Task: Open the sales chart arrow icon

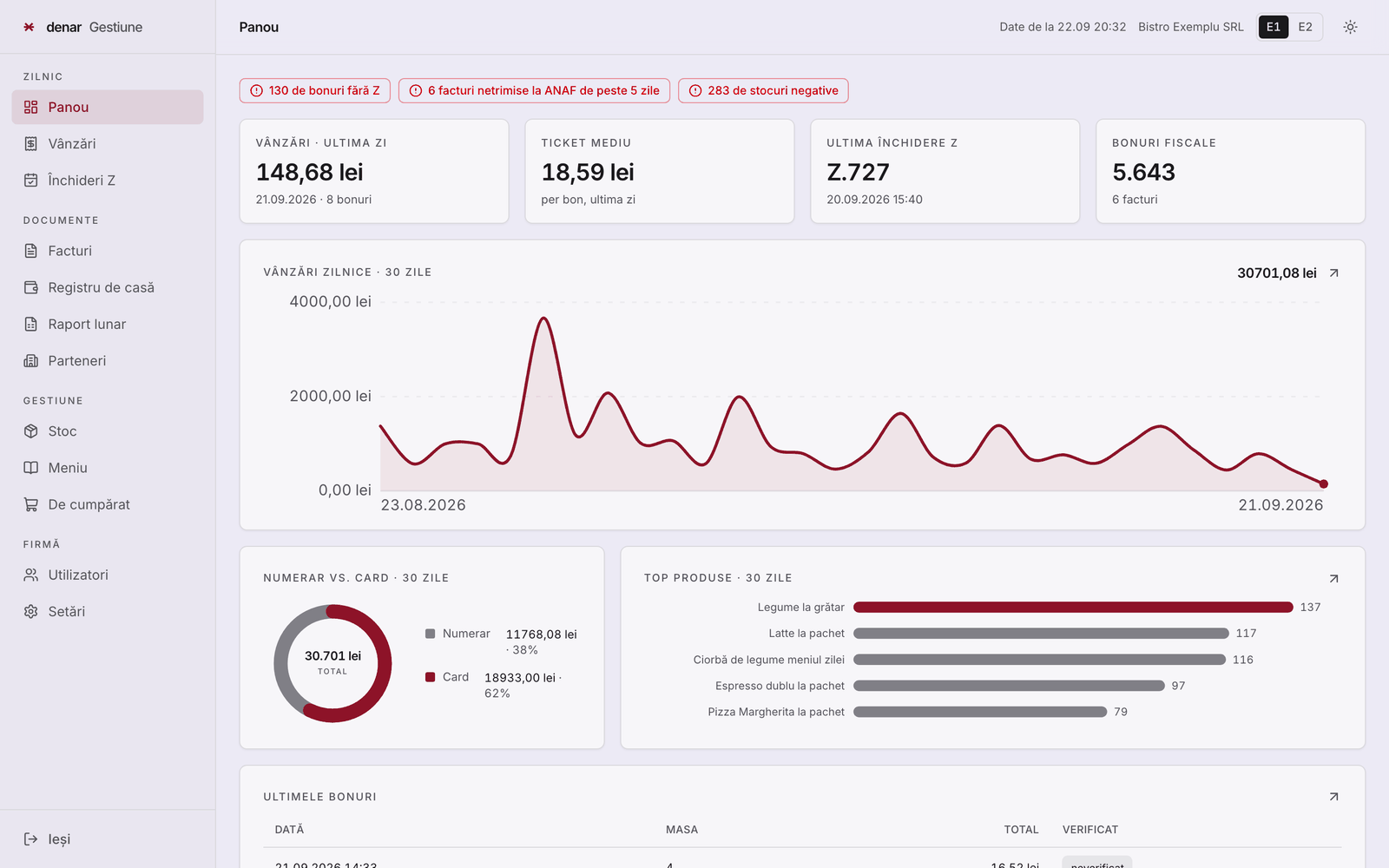Action: (x=1334, y=273)
